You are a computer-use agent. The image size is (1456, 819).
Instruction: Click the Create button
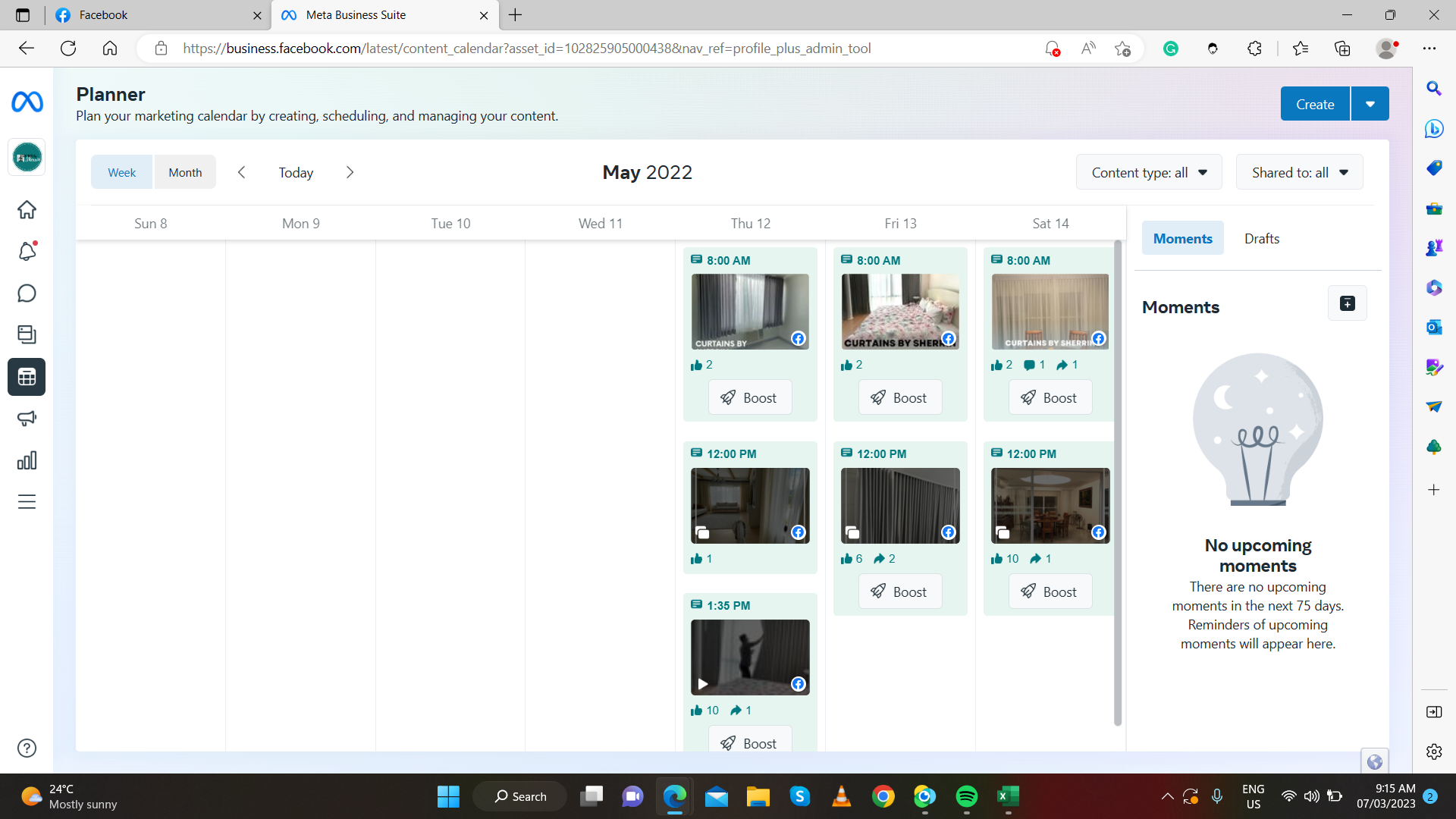1315,104
